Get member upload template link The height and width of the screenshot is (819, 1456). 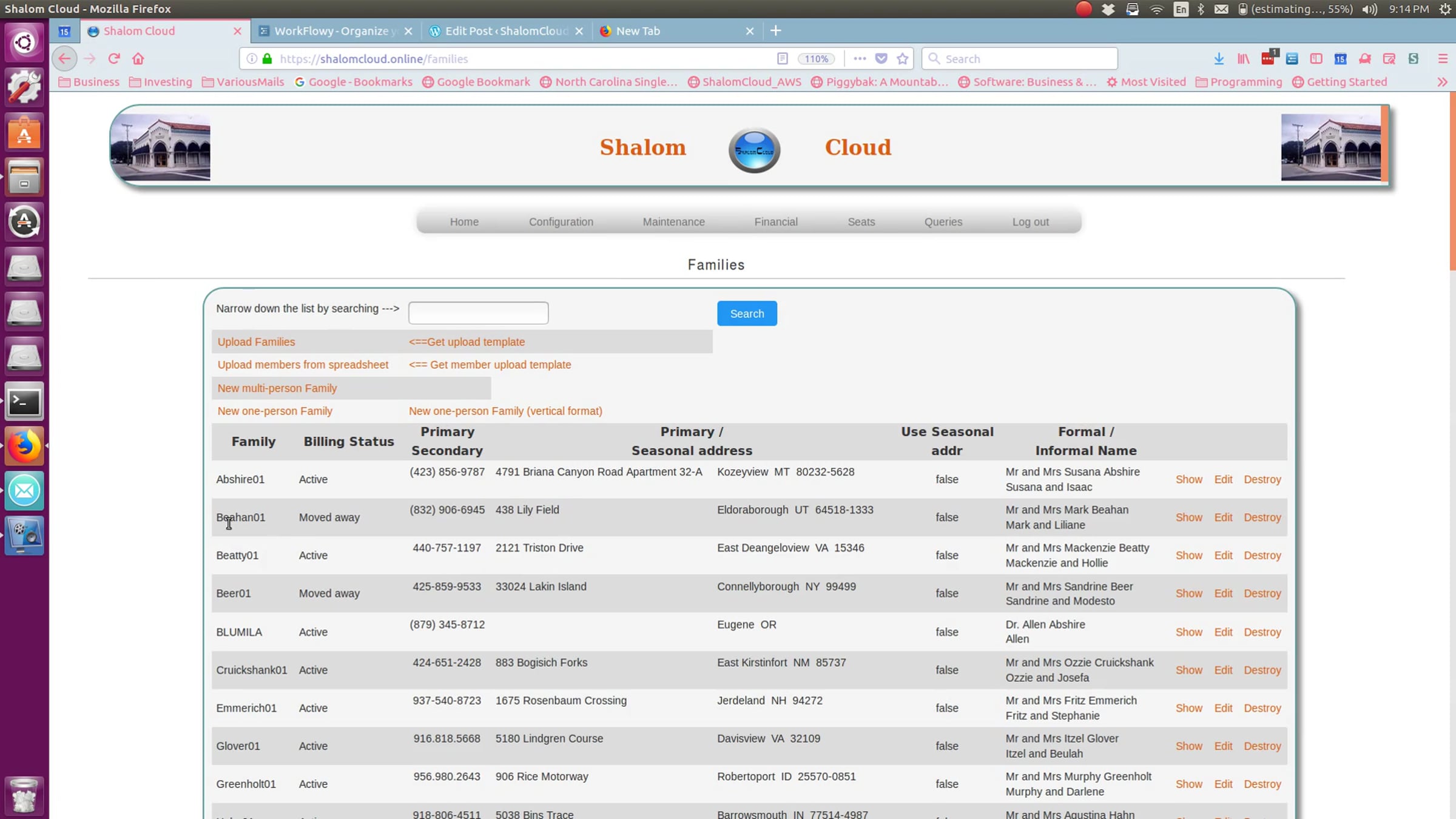pos(490,365)
